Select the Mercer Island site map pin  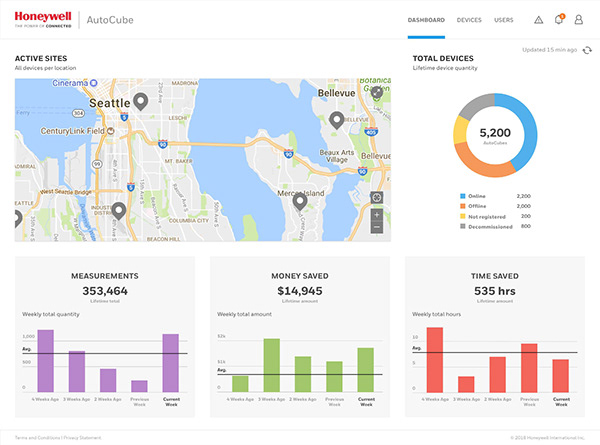[300, 202]
